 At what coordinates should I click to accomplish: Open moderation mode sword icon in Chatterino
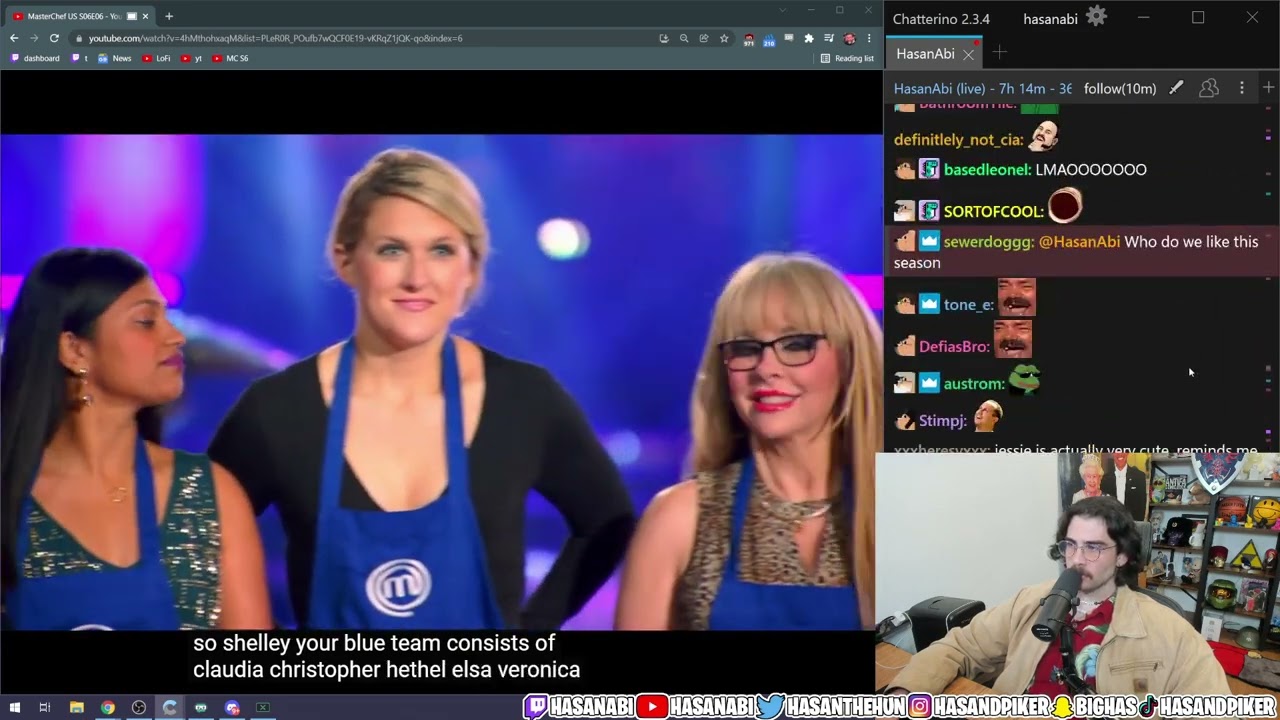[1176, 88]
